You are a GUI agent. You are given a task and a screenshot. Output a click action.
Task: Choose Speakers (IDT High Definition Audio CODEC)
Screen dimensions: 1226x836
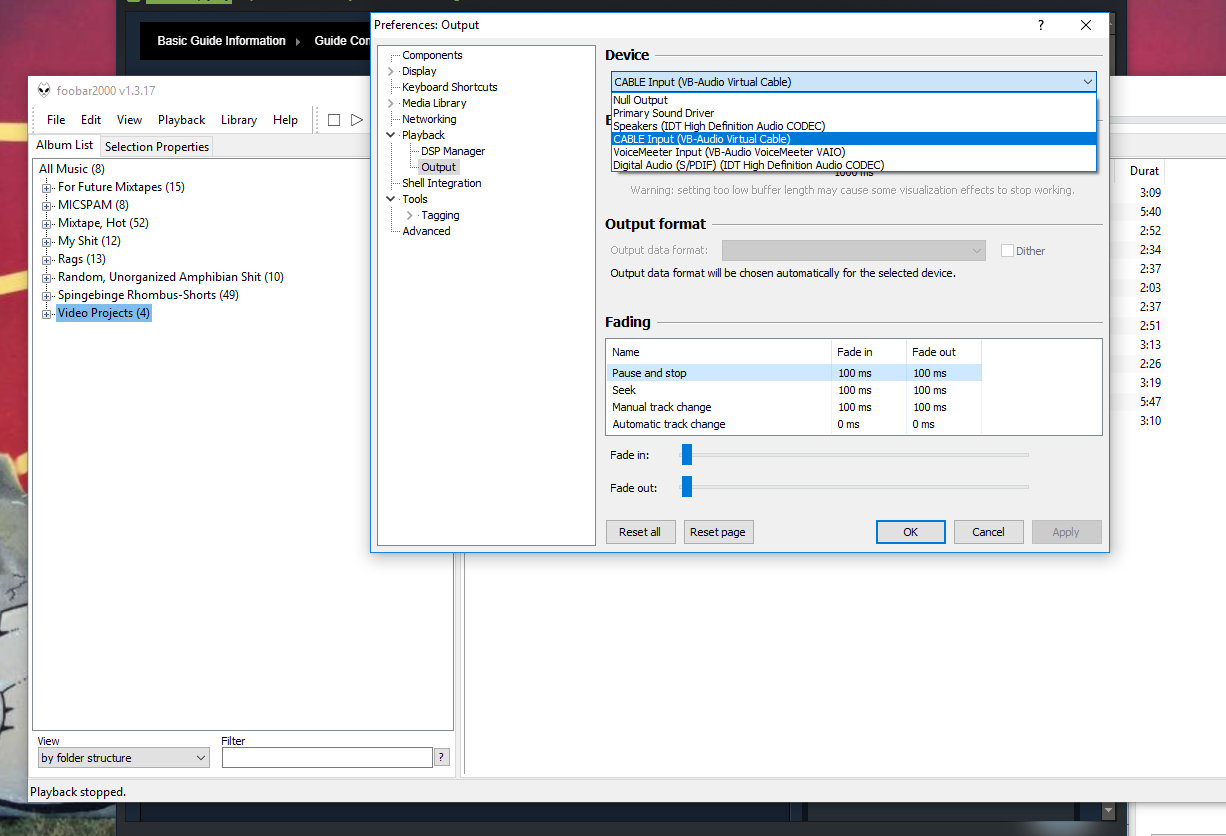click(x=854, y=126)
